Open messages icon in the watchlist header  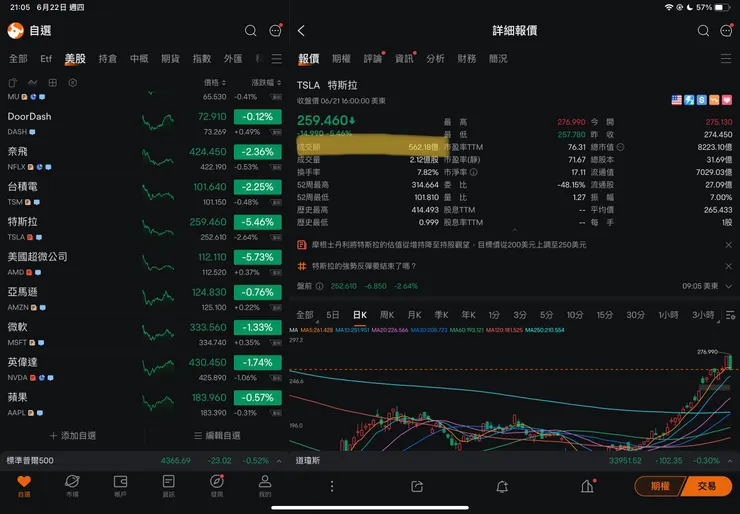pos(275,31)
